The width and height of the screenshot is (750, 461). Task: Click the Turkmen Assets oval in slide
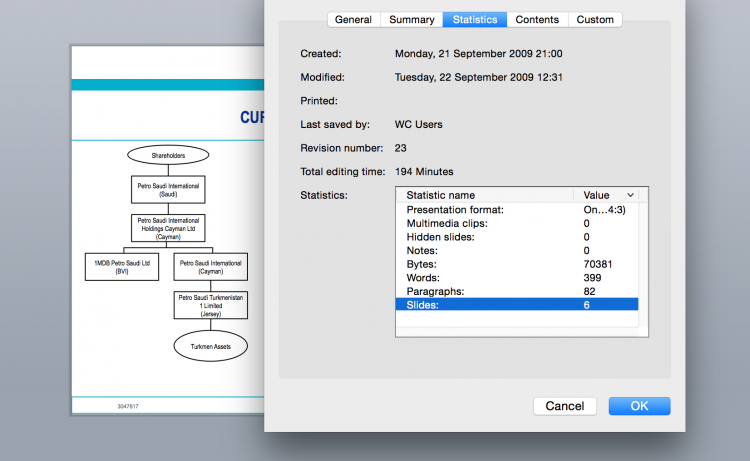tap(210, 346)
